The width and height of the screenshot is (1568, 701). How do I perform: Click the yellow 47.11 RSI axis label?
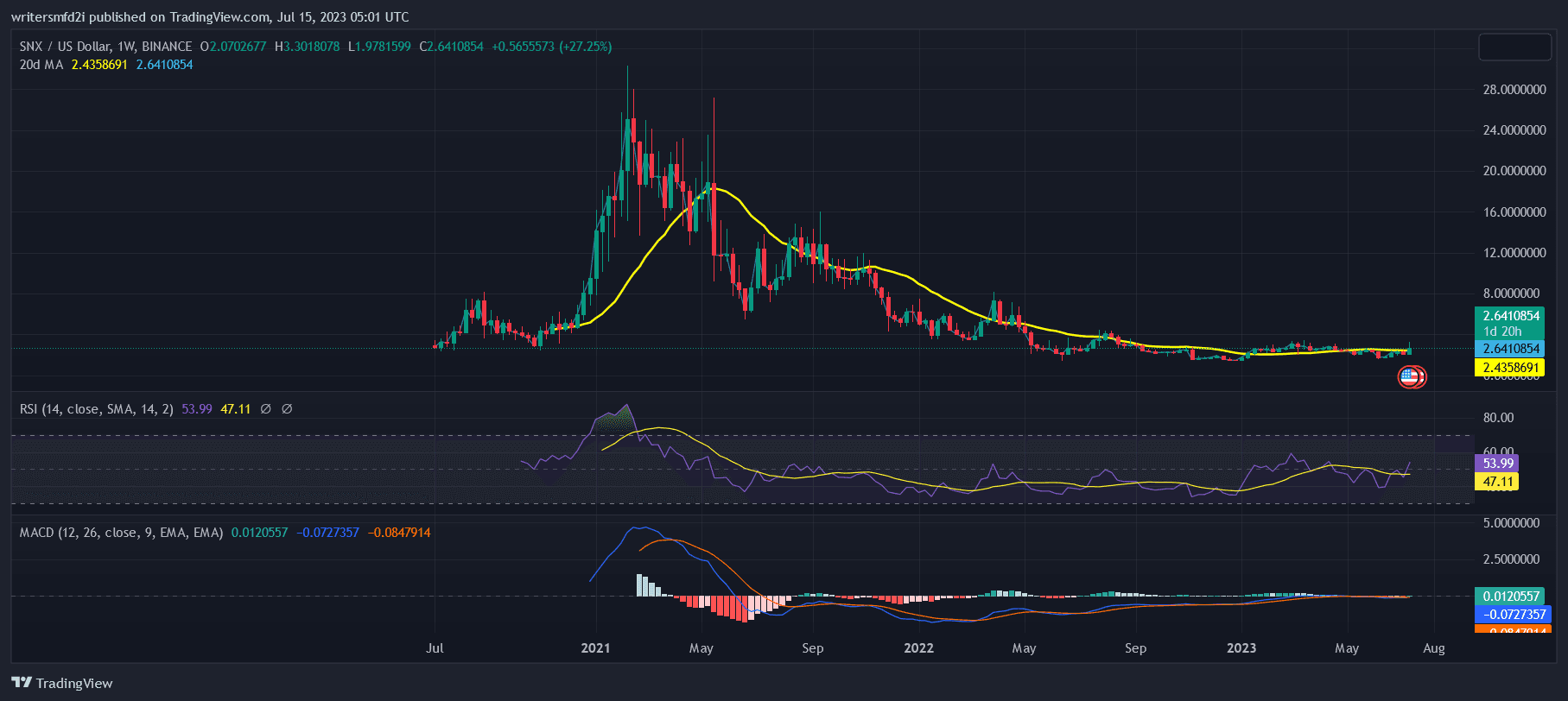pyautogui.click(x=1498, y=482)
